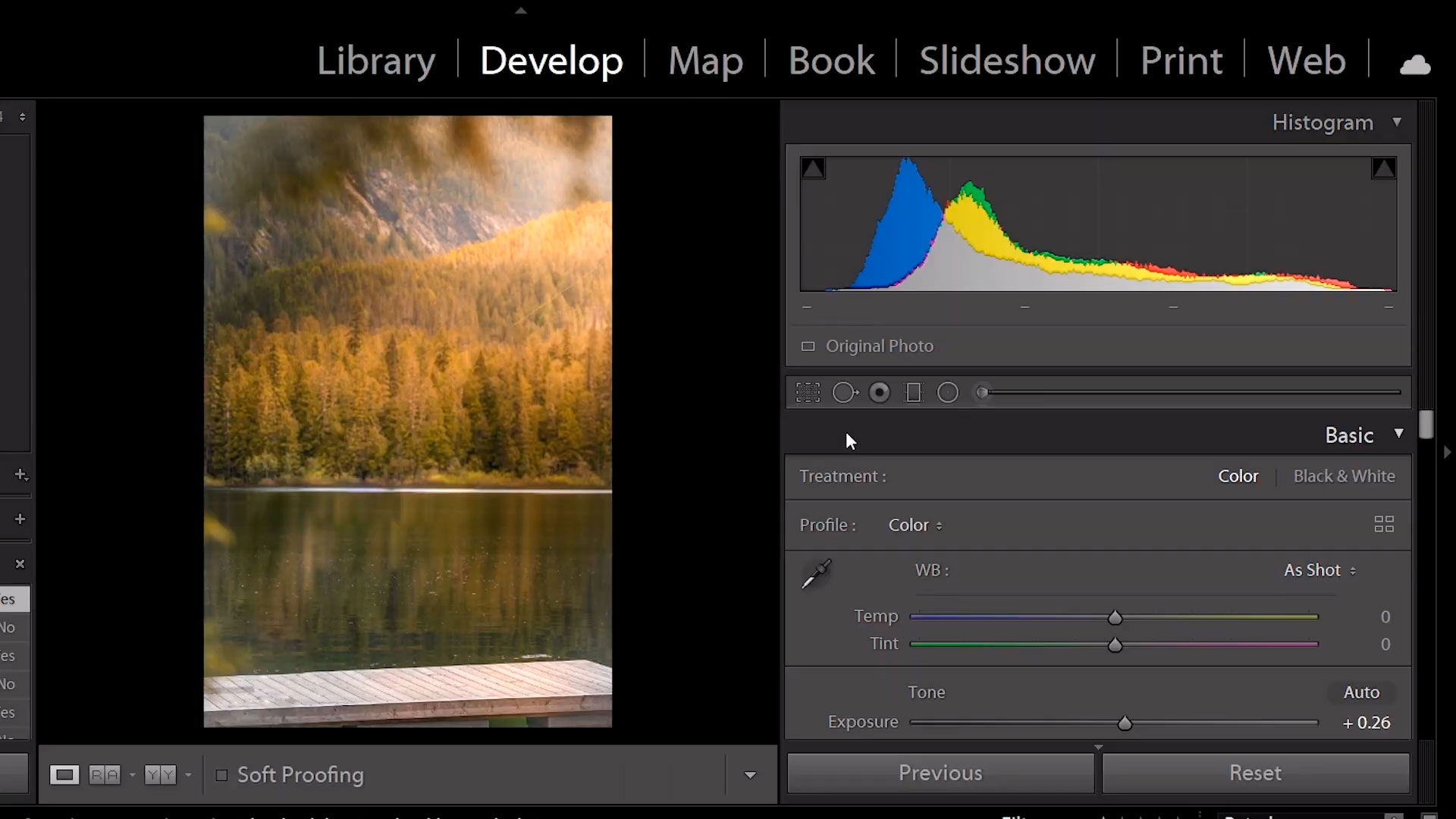Expand the Basic panel dropdown
Viewport: 1456px width, 819px height.
point(1398,435)
